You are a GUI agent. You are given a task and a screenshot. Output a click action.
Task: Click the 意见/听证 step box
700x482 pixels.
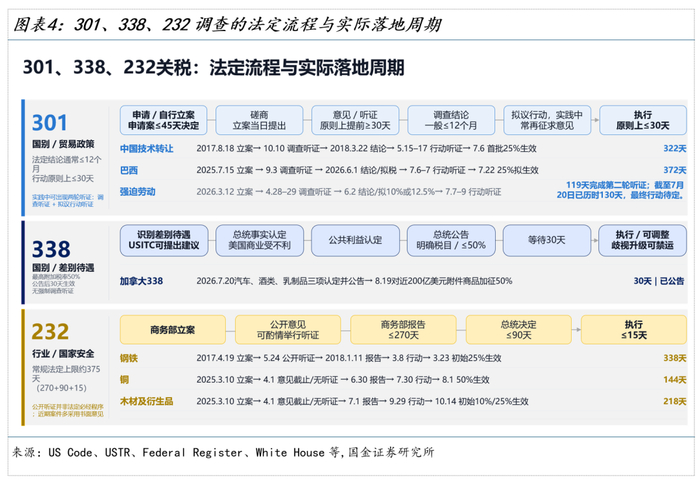[x=355, y=120]
